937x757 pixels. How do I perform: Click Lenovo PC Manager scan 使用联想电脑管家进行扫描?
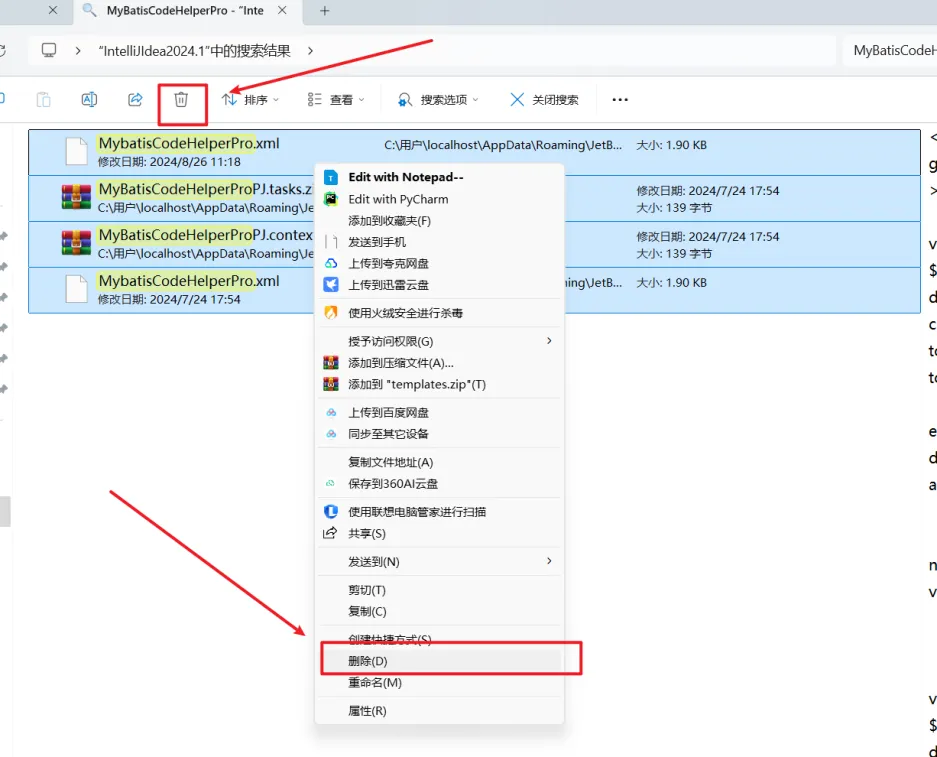(x=439, y=511)
